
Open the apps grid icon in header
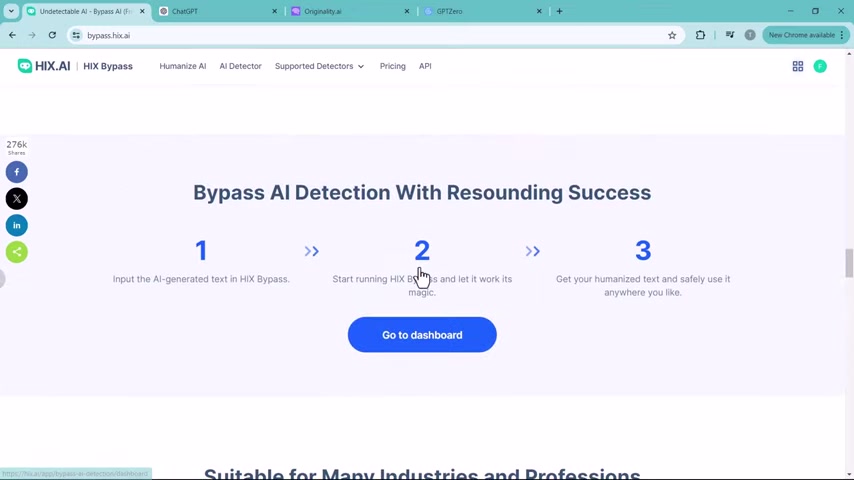(798, 66)
